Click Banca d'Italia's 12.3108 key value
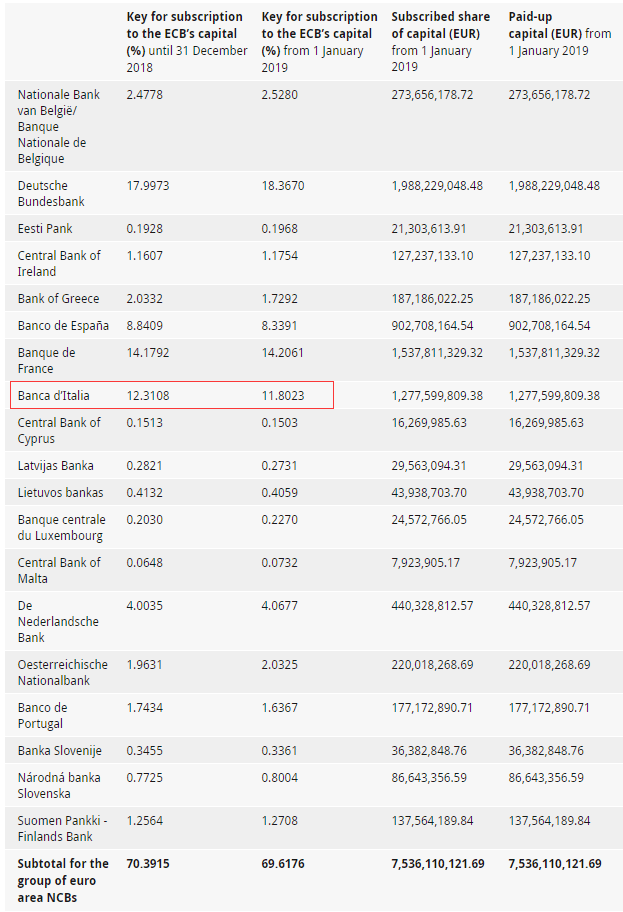Screen dimensions: 623x912 click(149, 396)
